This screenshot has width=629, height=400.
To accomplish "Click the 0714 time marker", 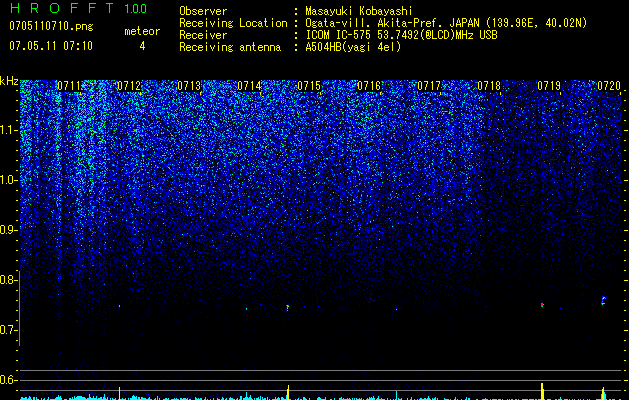I will pos(249,86).
